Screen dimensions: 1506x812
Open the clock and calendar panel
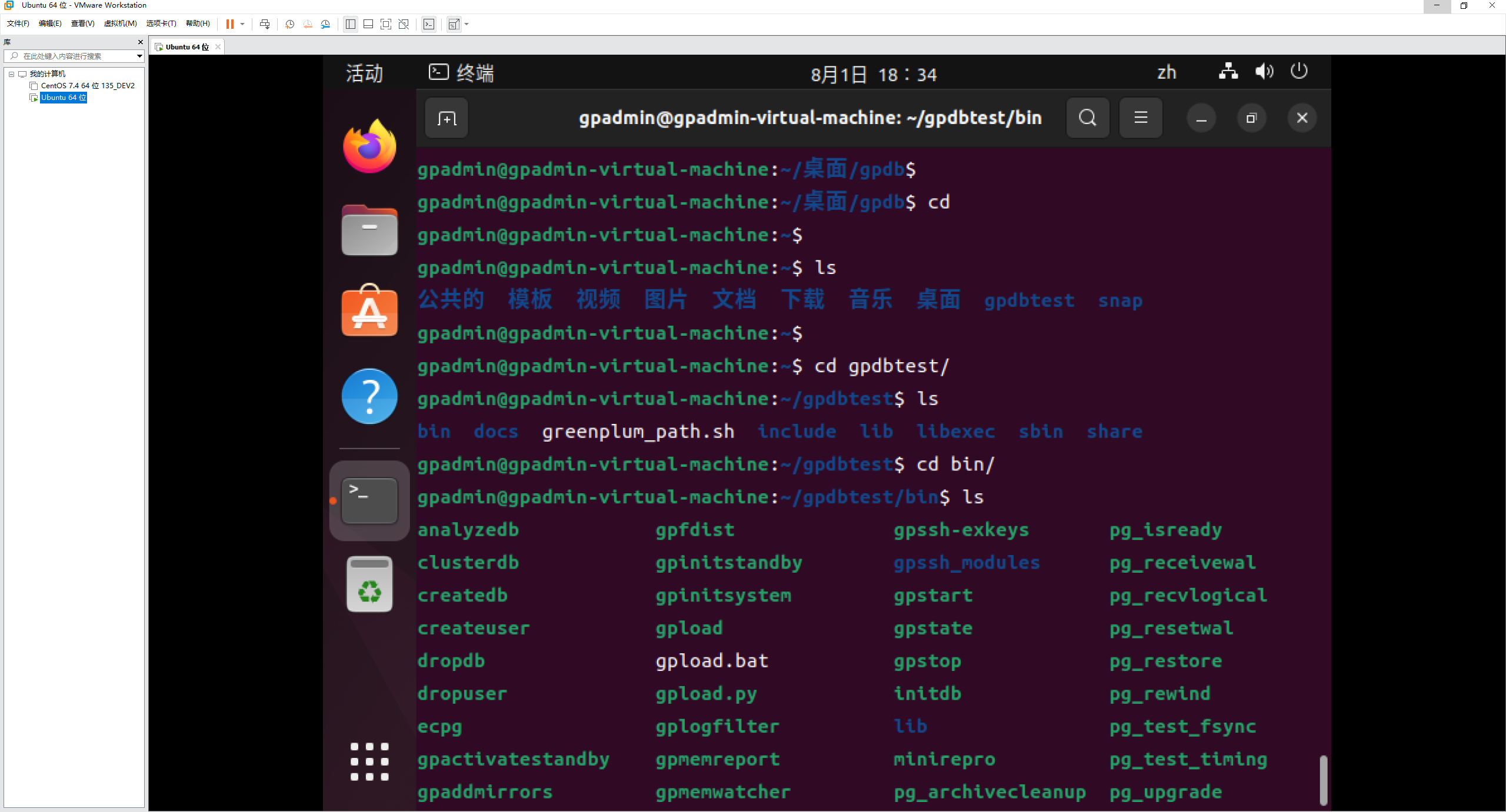874,75
